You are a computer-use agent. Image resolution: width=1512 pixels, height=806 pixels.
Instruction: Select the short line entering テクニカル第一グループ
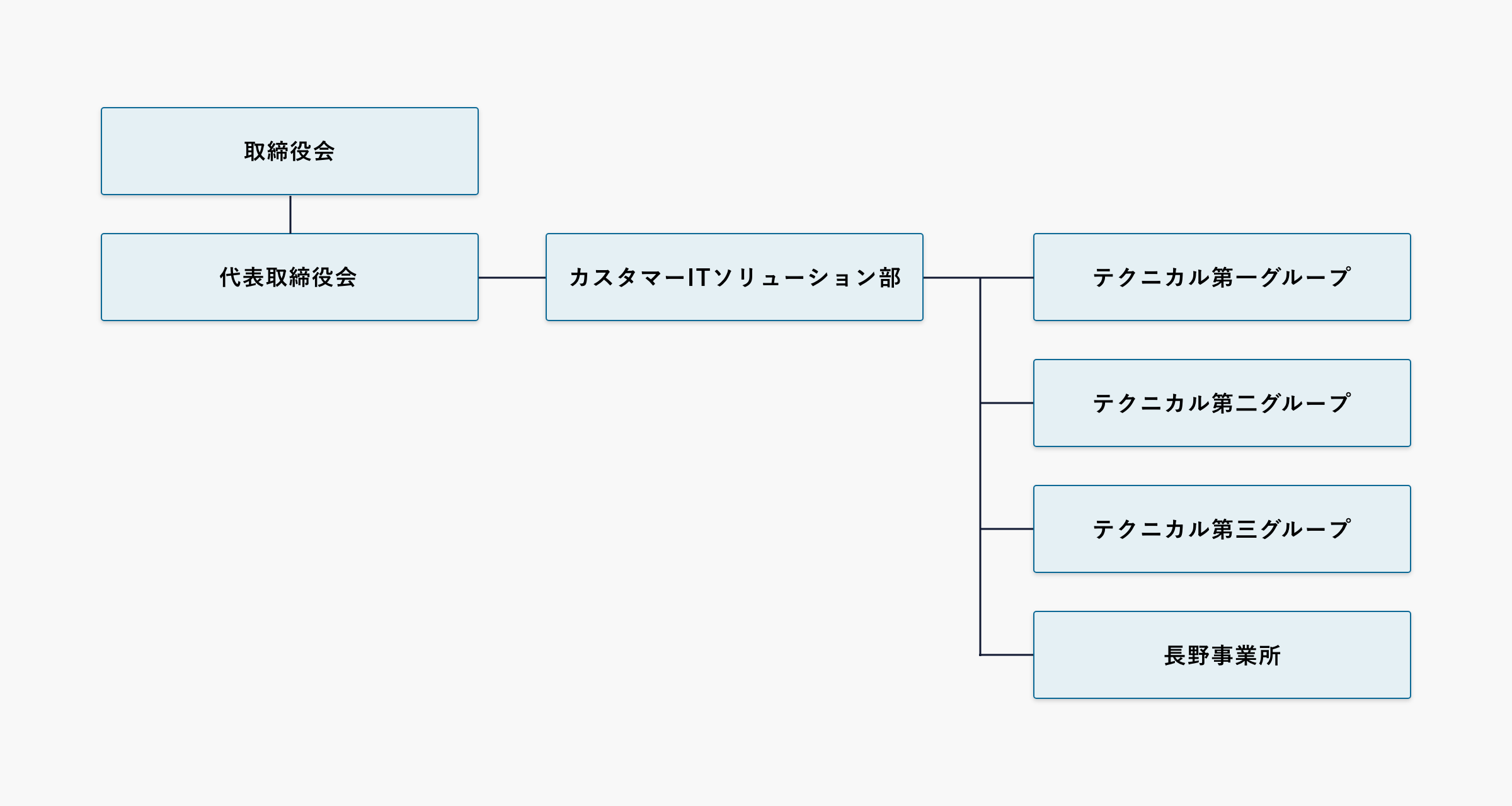click(x=1008, y=278)
